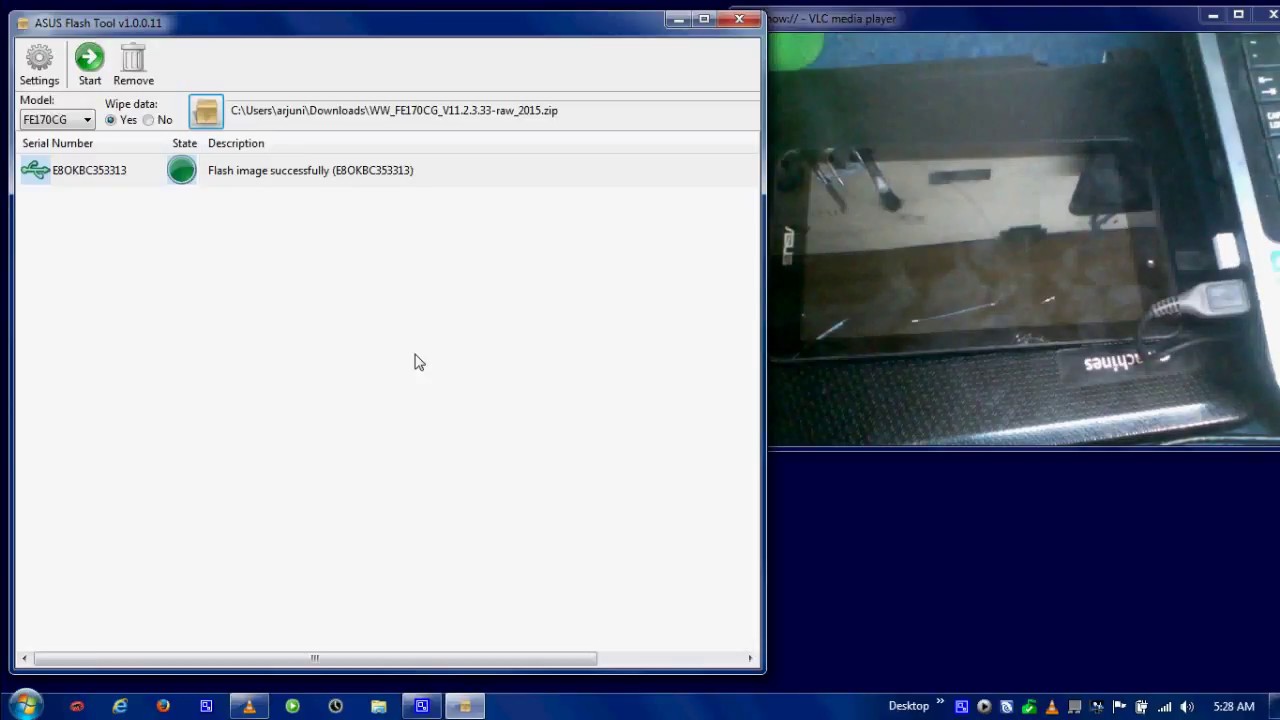Click the scroll left arrow
The height and width of the screenshot is (720, 1280).
tap(25, 658)
